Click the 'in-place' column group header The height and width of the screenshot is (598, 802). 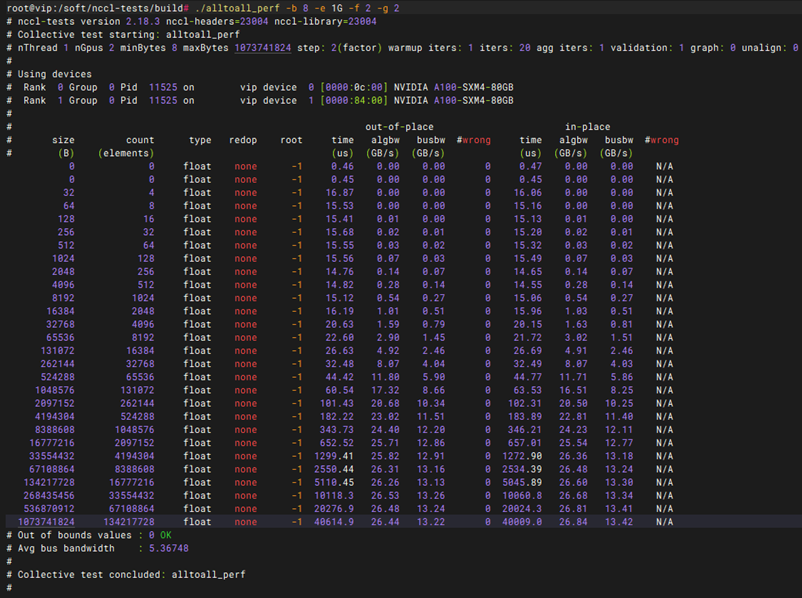pyautogui.click(x=587, y=127)
